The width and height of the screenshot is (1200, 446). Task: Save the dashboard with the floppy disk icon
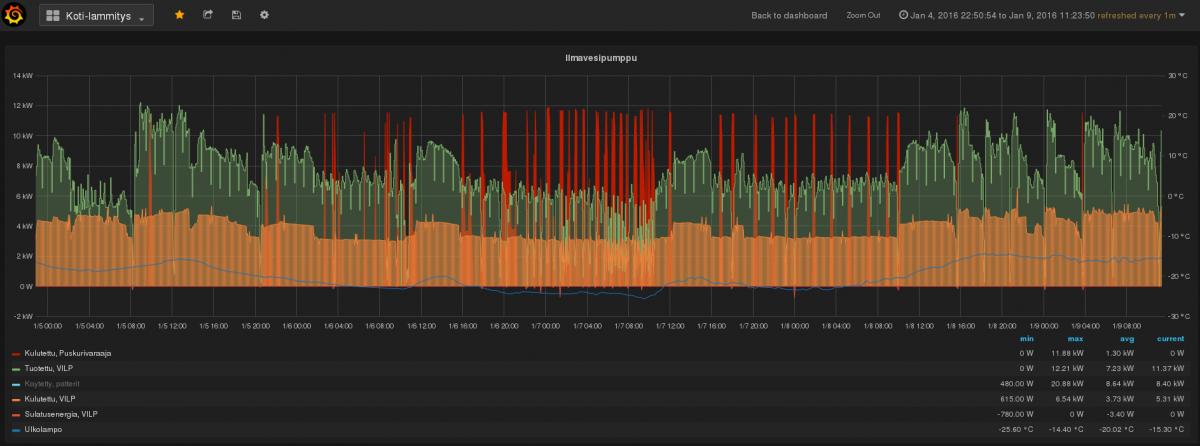(x=236, y=15)
